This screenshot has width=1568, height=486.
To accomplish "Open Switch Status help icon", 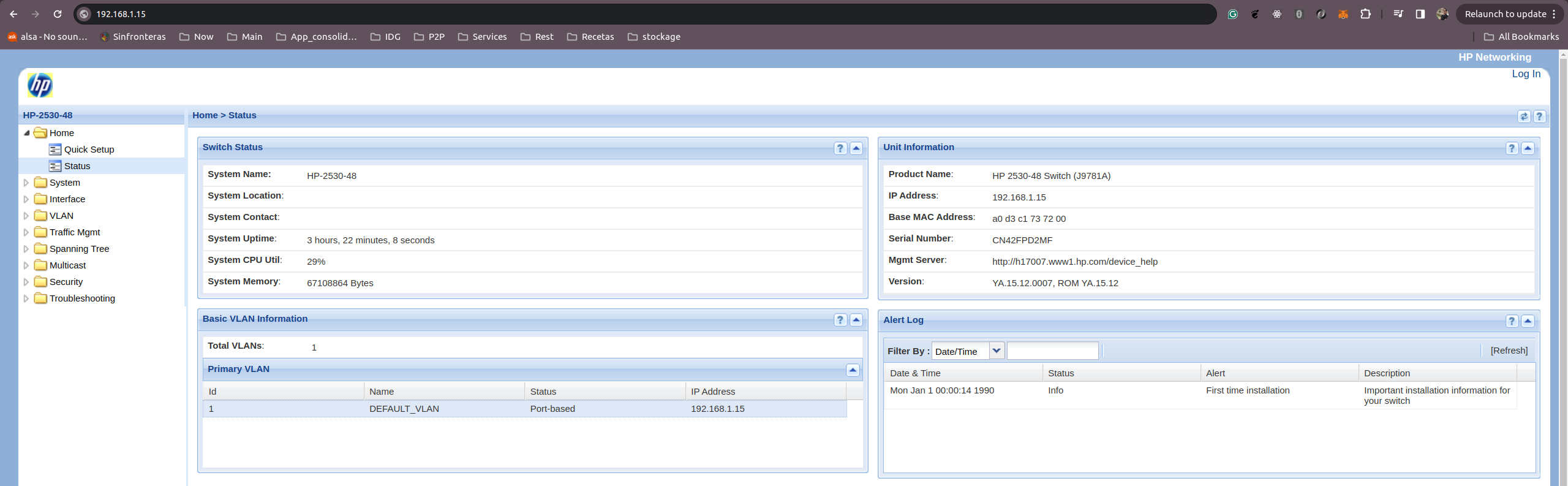I will click(x=840, y=148).
